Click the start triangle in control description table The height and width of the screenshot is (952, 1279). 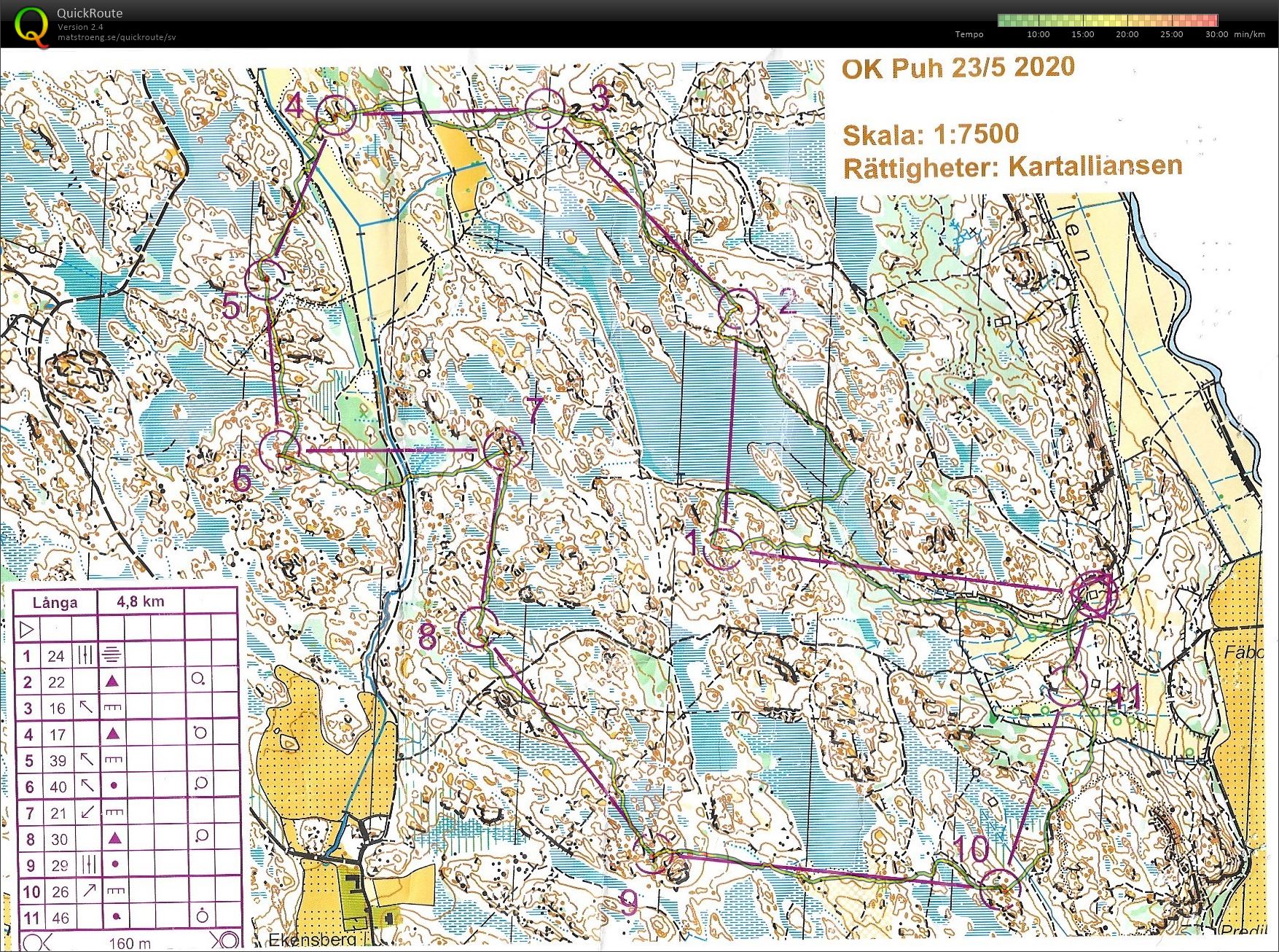click(27, 628)
